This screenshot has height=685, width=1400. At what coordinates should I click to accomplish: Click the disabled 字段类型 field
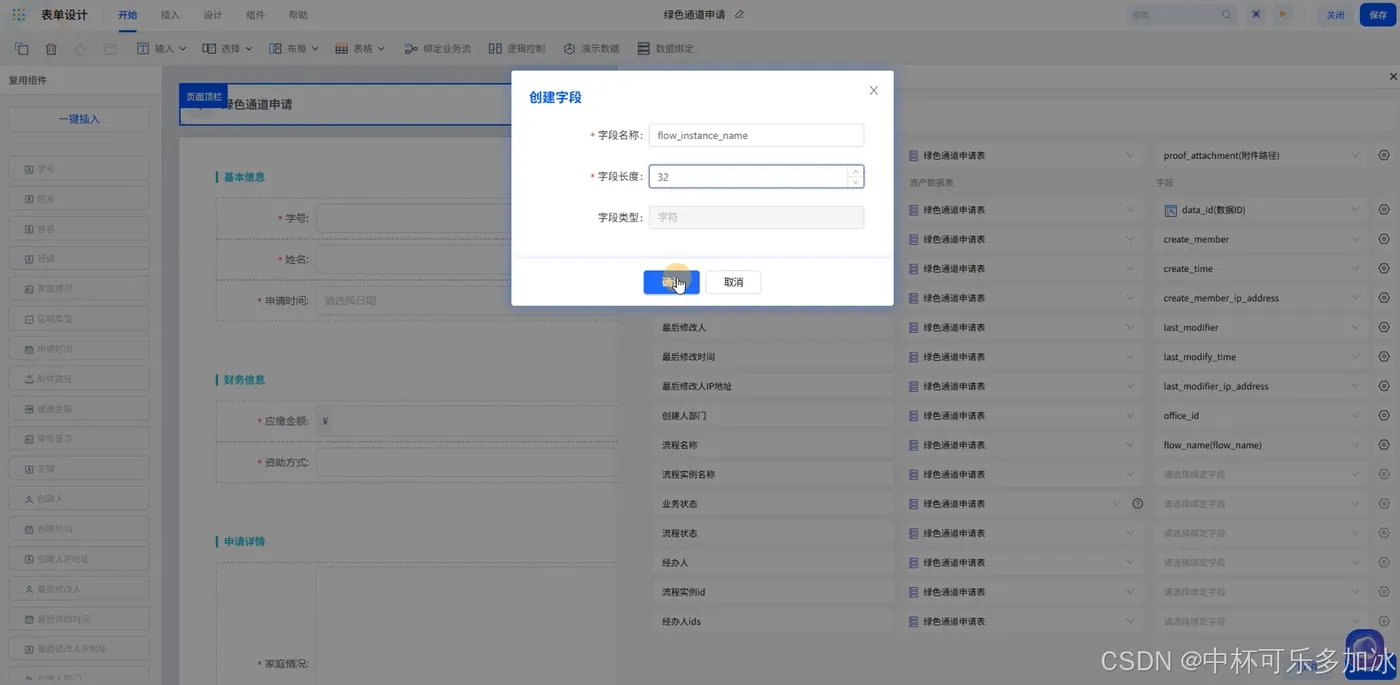(756, 217)
